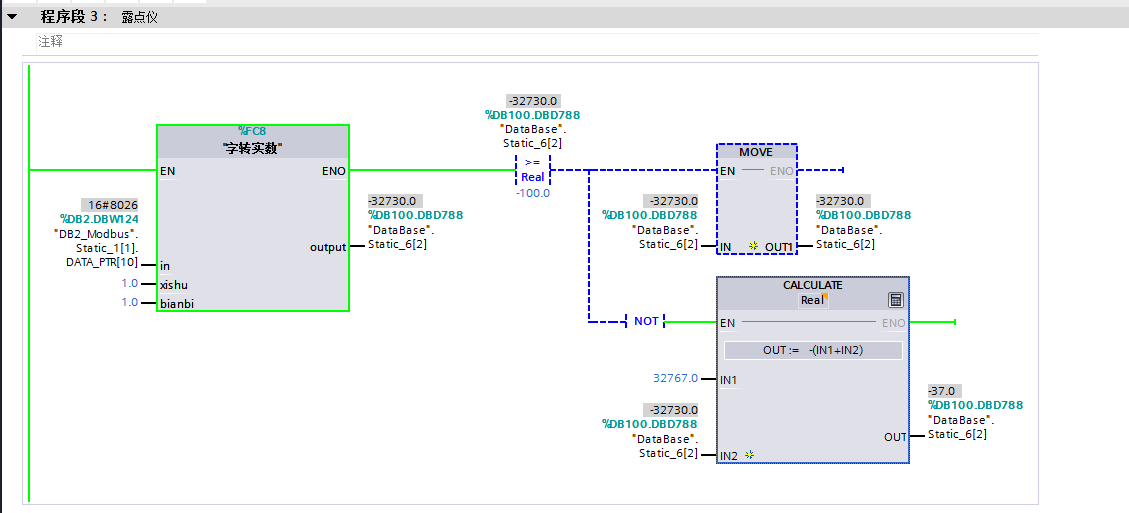The image size is (1129, 513).
Task: Click %DB100.DBD788 above the comparator
Action: coord(532,115)
